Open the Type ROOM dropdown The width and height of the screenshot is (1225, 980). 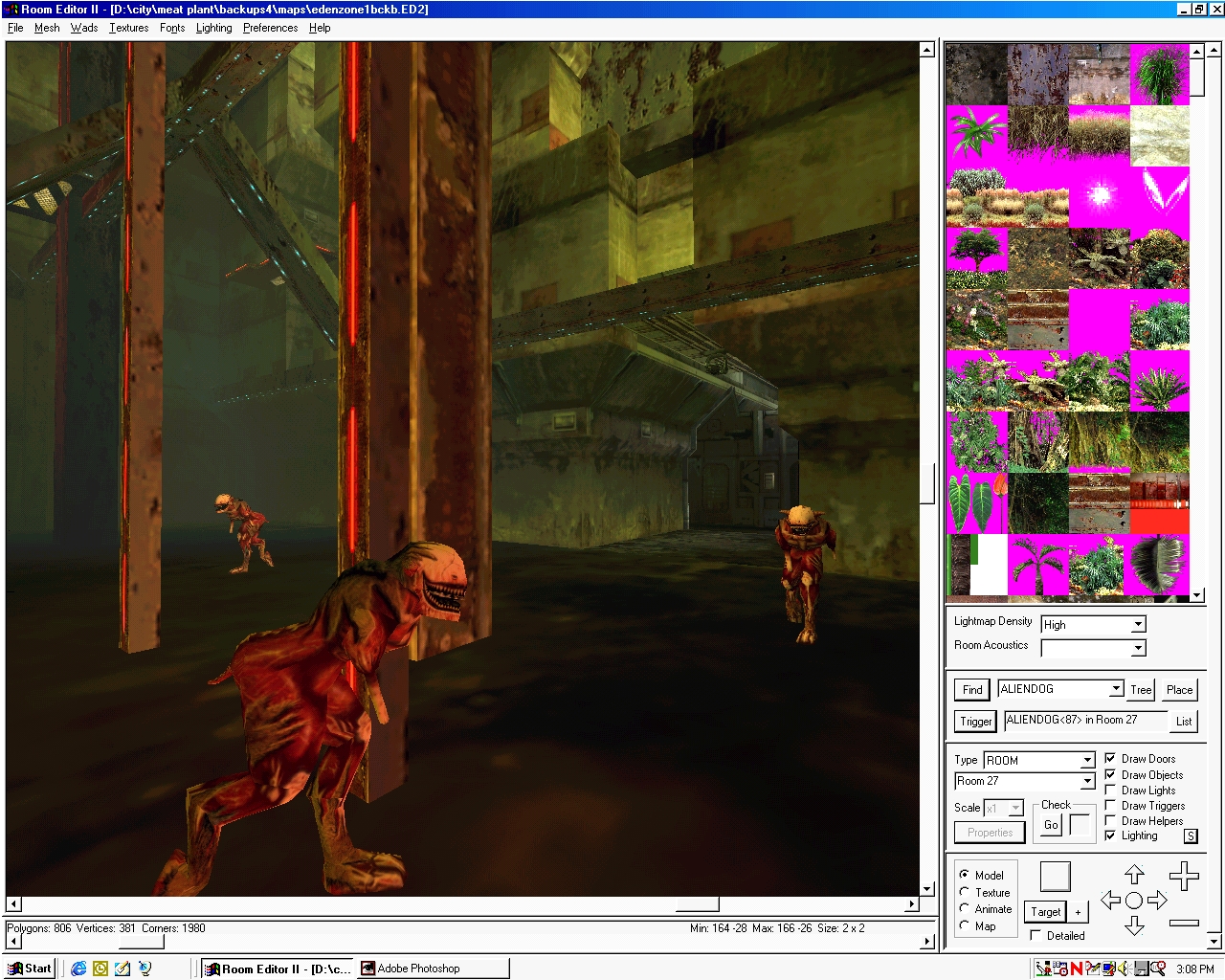click(x=1087, y=760)
